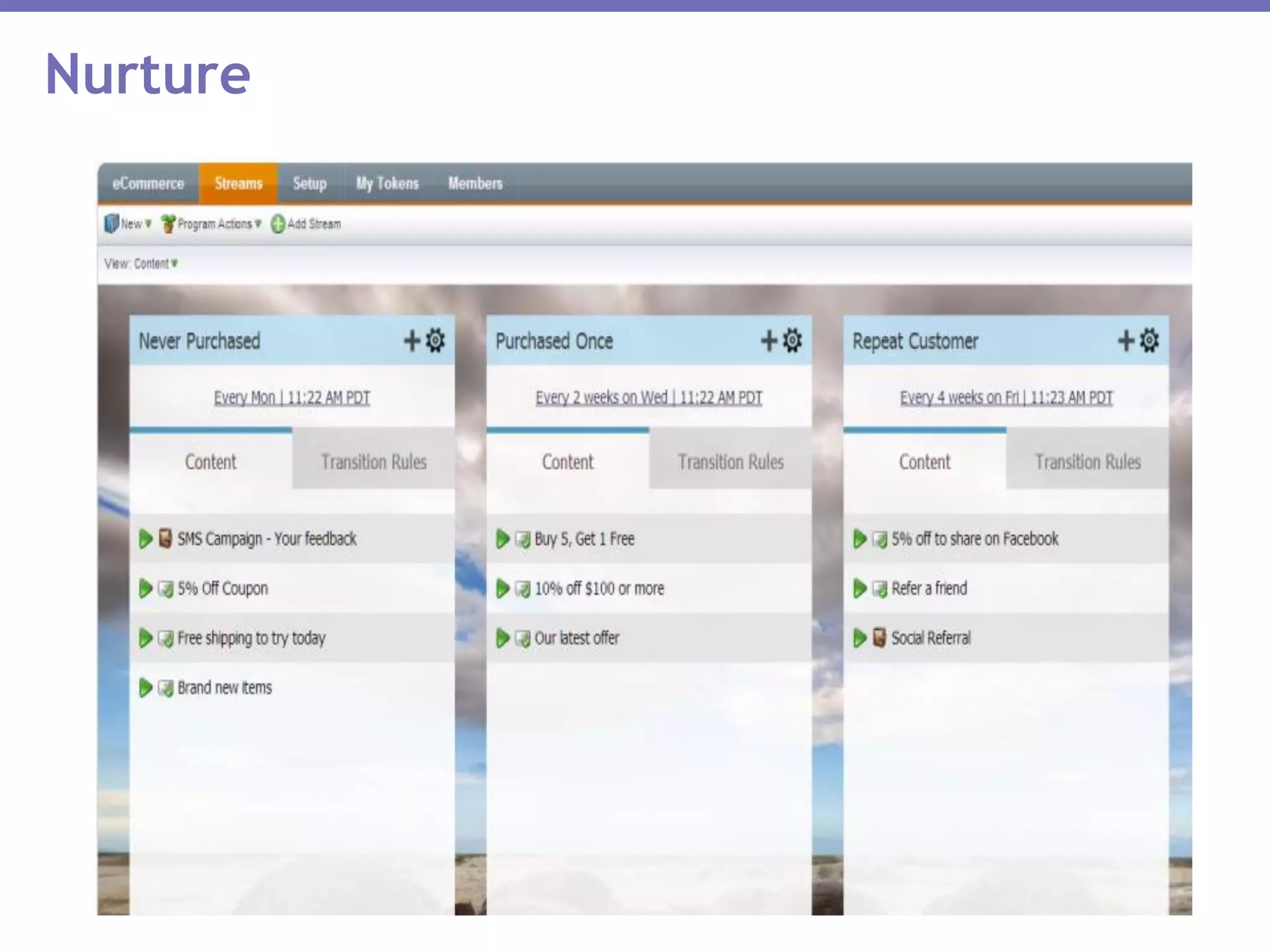Open gear settings for Purchased Once stream
Screen dimensions: 1270x952
click(792, 340)
